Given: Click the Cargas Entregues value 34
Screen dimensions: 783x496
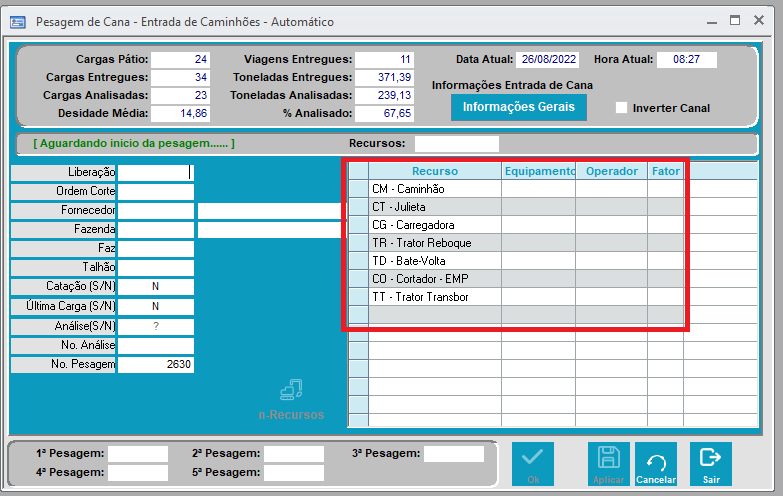Looking at the screenshot, I should coord(180,77).
